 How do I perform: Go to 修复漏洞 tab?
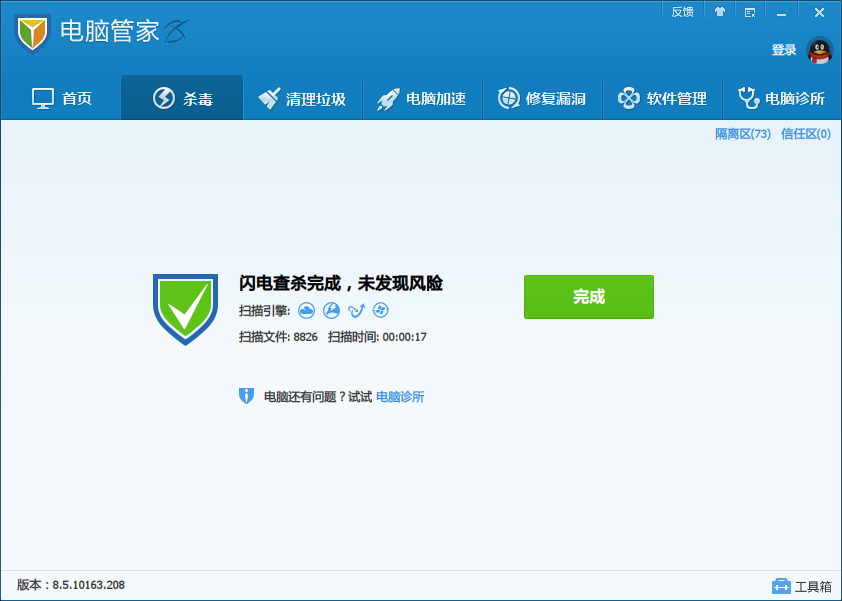(x=542, y=98)
